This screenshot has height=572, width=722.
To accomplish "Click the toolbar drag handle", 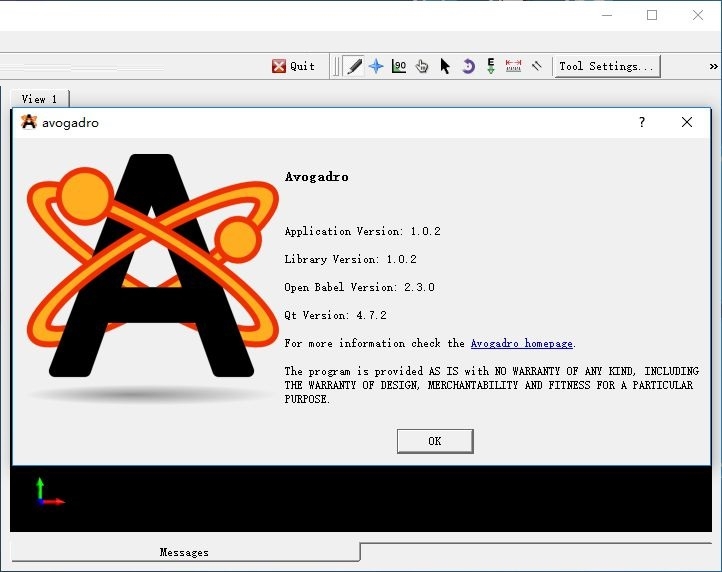I will [337, 66].
